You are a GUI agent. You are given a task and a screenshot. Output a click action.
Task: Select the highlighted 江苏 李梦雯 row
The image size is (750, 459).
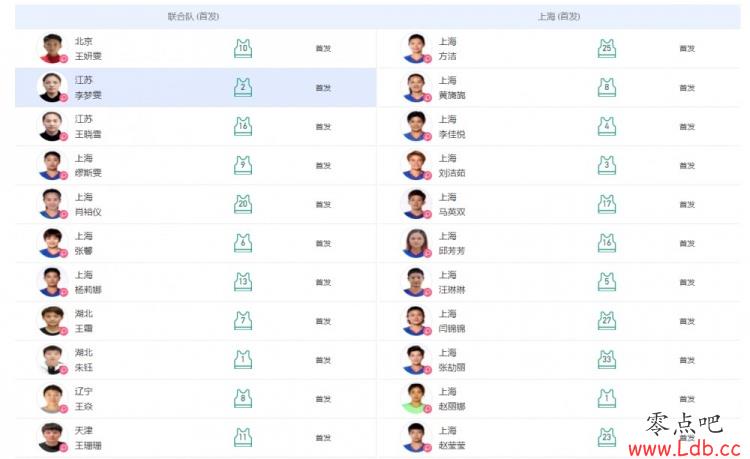click(196, 87)
